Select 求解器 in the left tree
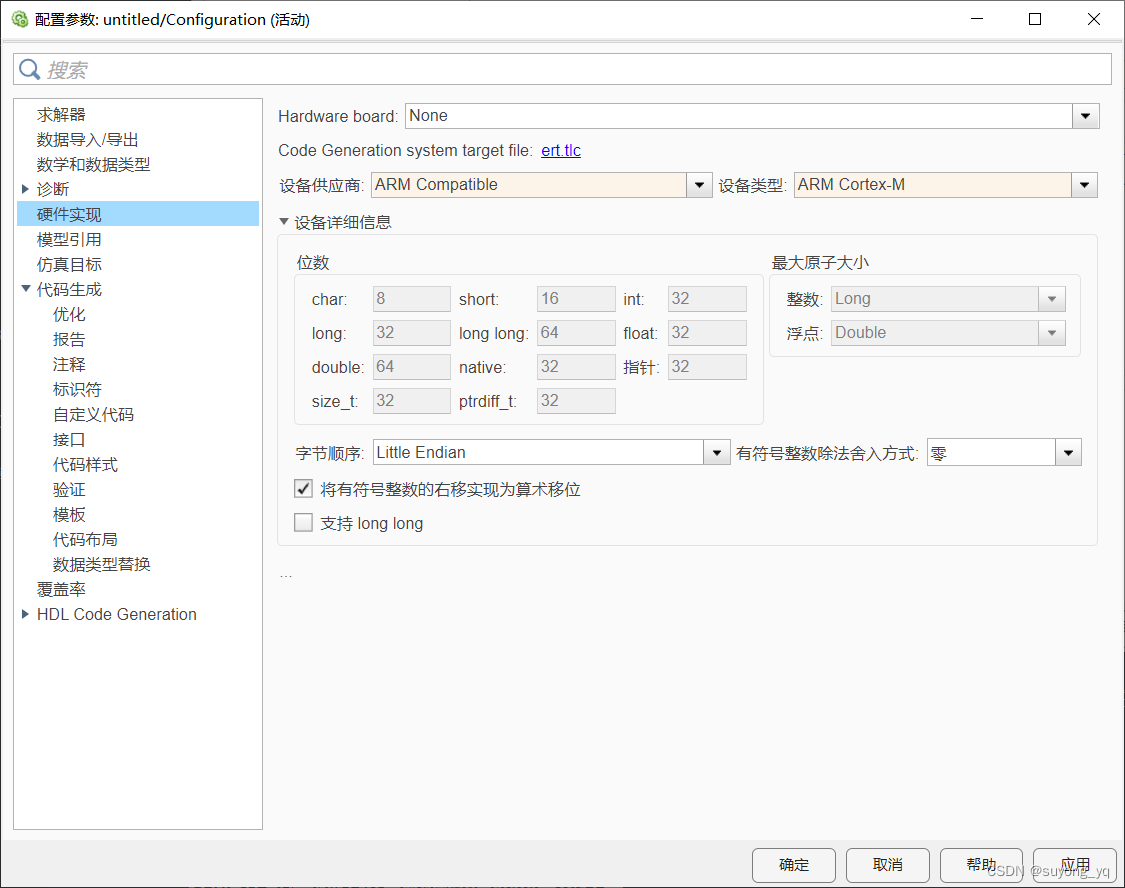1125x888 pixels. [x=61, y=115]
